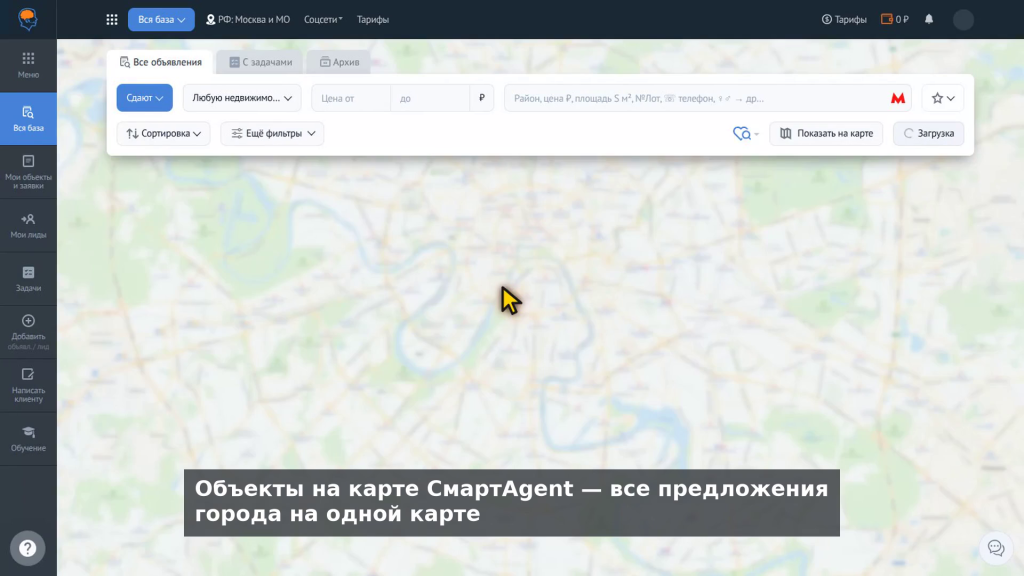Click the red metro M icon

[x=898, y=98]
